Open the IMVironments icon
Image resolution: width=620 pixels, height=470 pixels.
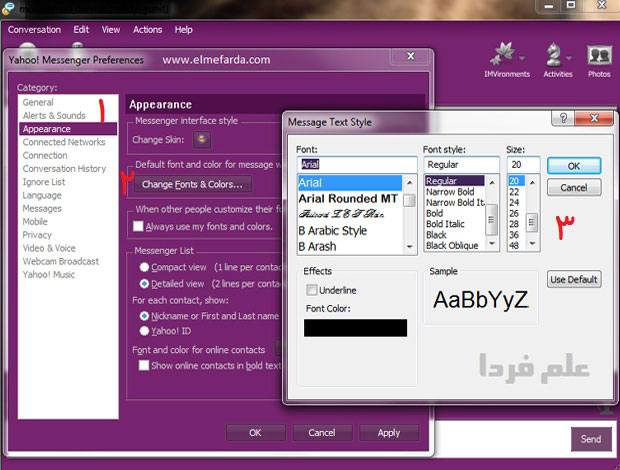(506, 56)
